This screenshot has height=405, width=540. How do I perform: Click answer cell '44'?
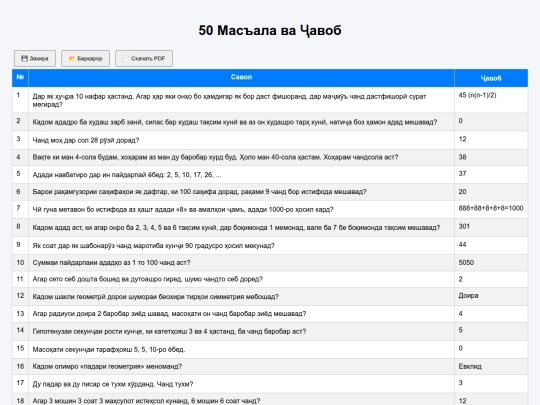pos(491,246)
